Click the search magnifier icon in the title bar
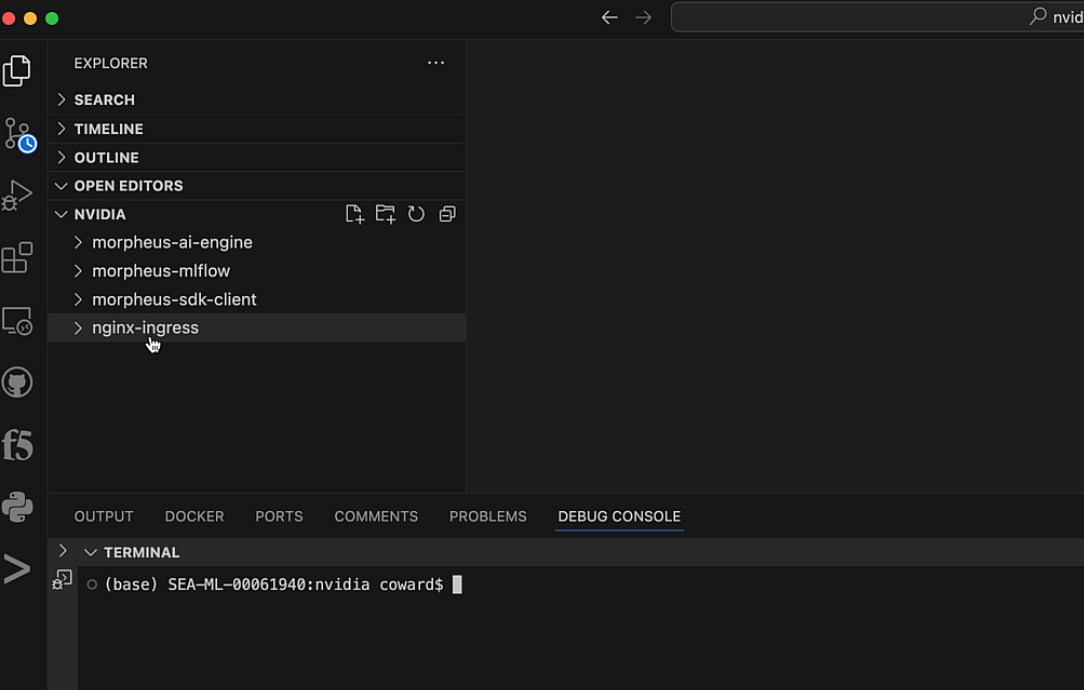Viewport: 1084px width, 690px height. pos(1038,16)
